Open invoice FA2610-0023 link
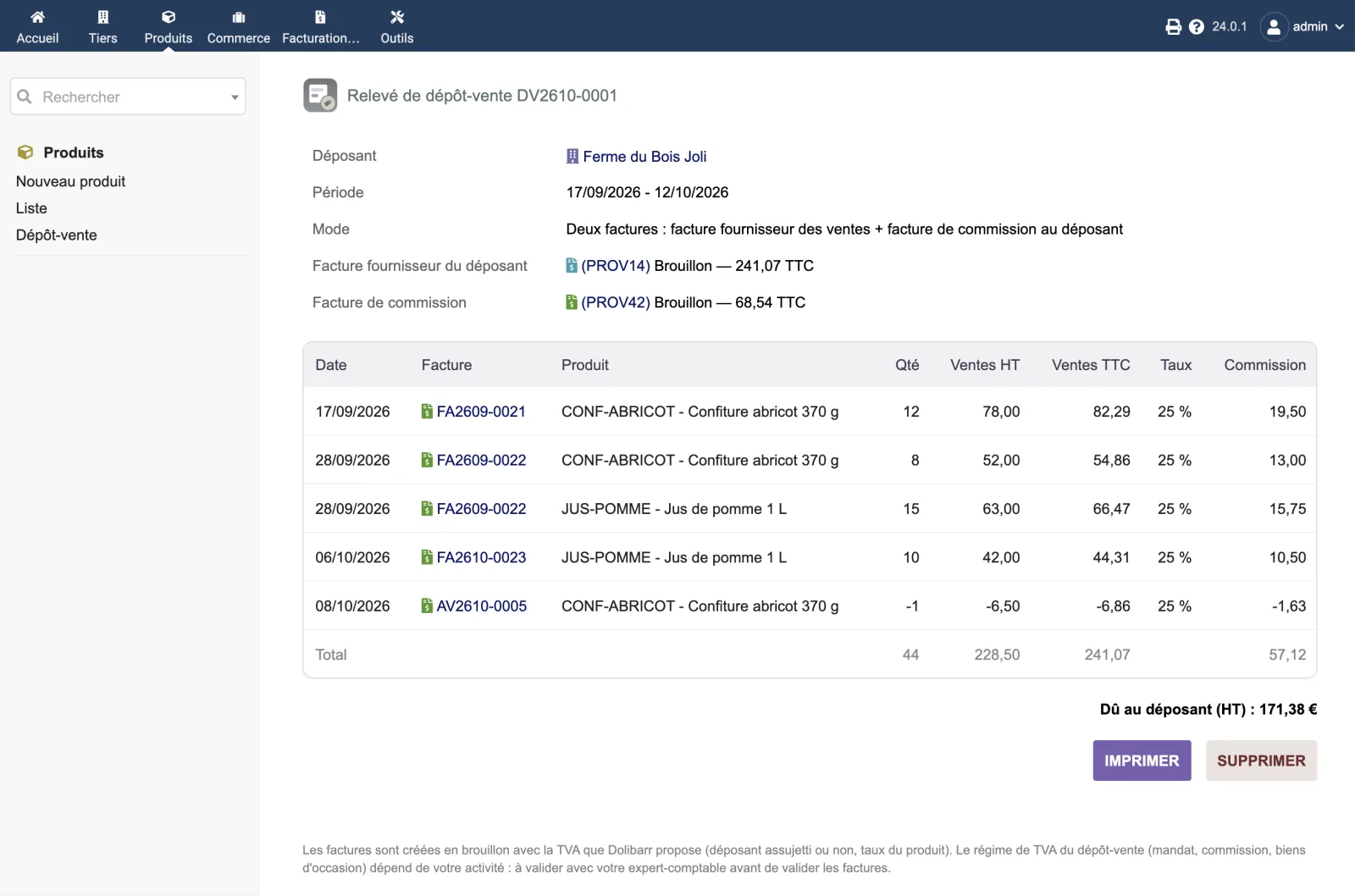This screenshot has width=1355, height=896. click(481, 557)
